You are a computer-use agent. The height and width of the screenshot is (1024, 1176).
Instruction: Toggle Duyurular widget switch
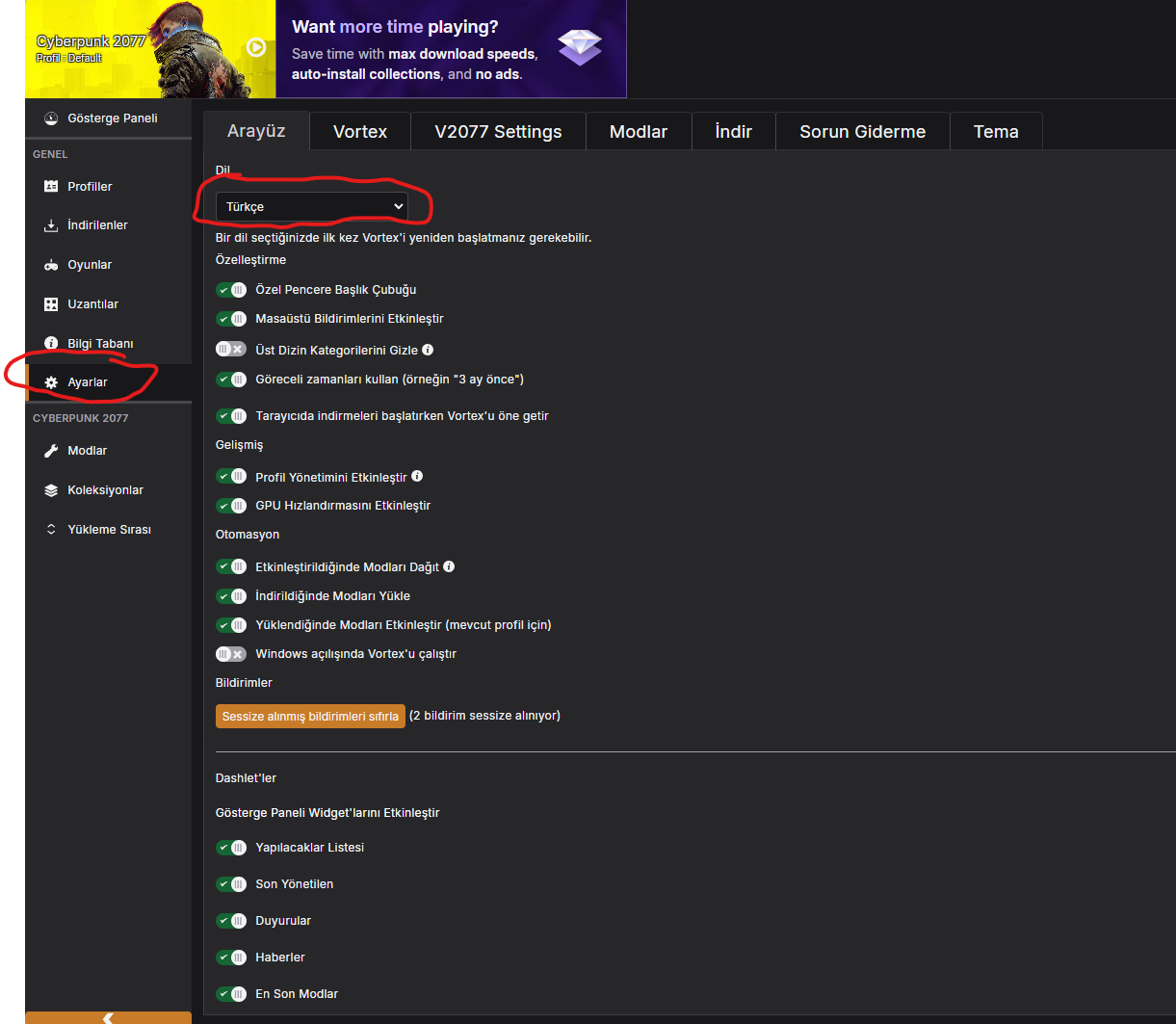pos(231,921)
